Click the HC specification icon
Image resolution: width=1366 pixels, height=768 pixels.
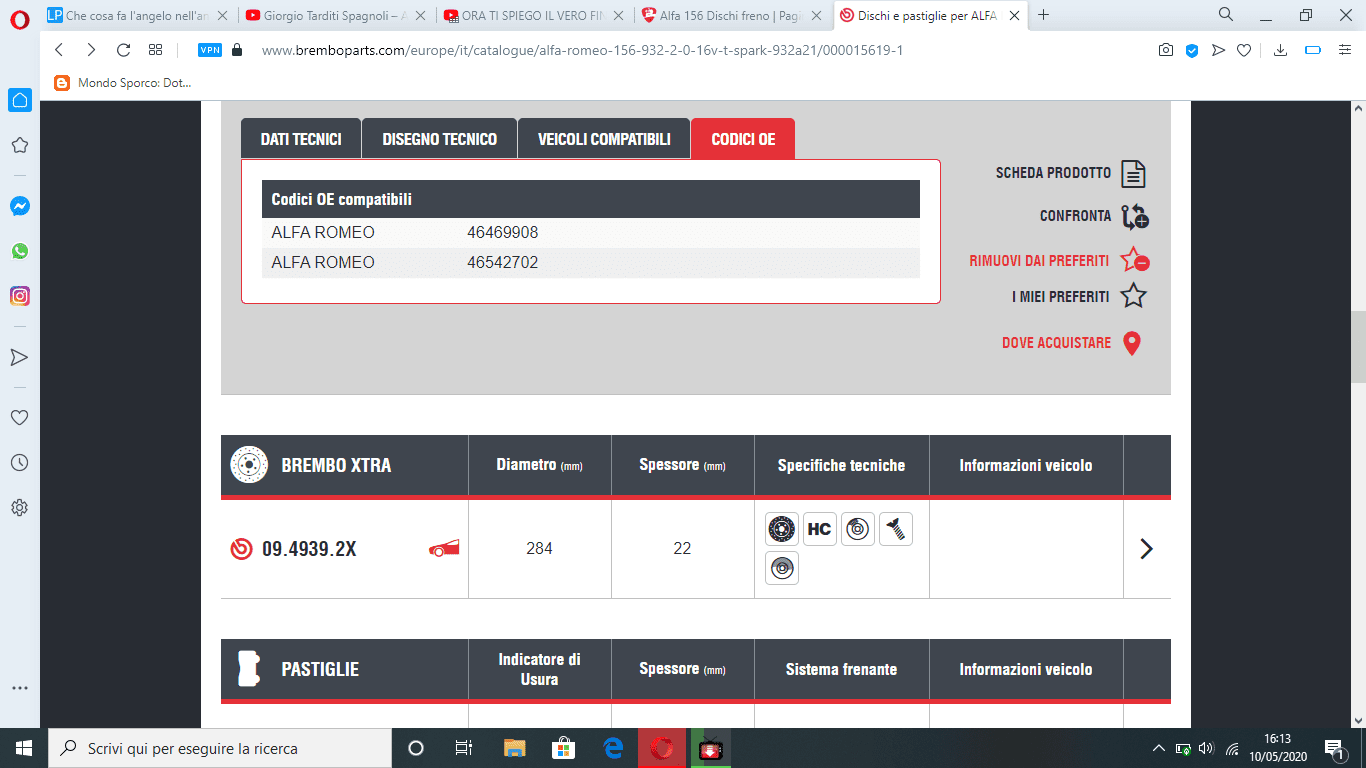click(820, 529)
